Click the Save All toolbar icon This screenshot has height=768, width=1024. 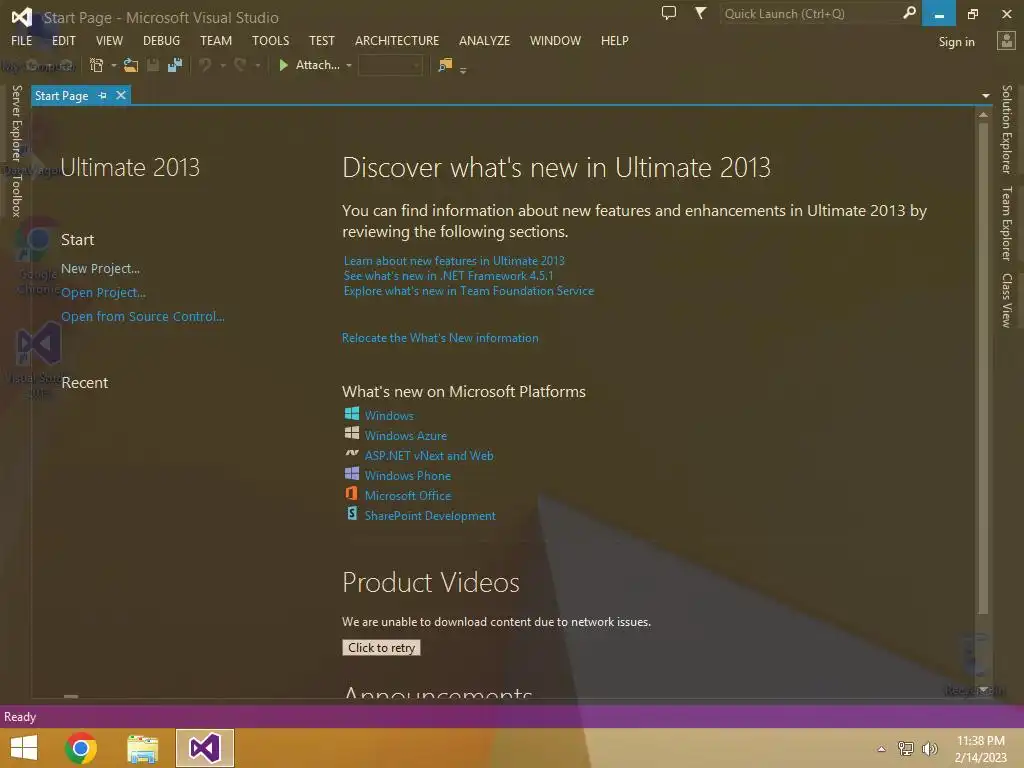(x=175, y=65)
